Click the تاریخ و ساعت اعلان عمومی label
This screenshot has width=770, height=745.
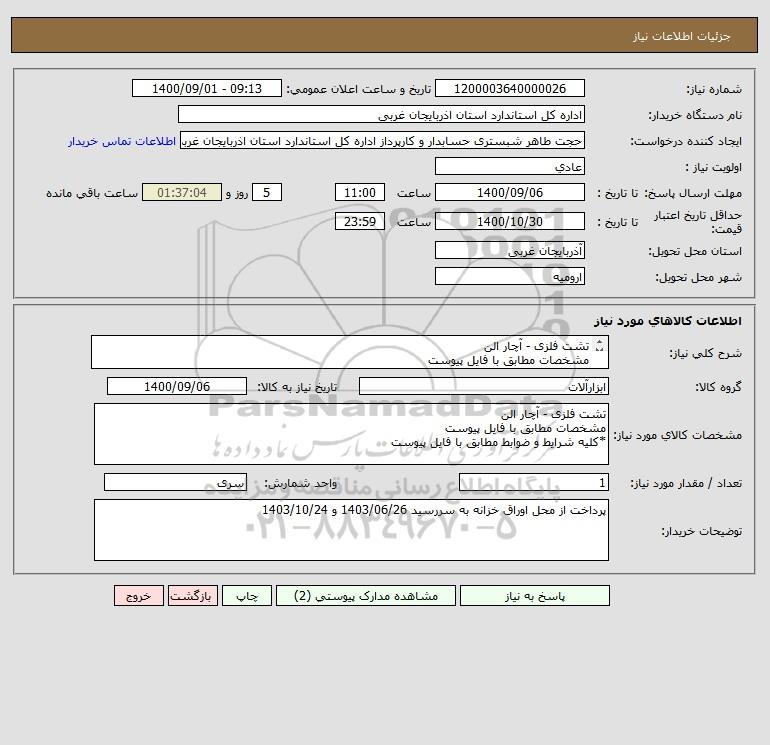pyautogui.click(x=359, y=89)
